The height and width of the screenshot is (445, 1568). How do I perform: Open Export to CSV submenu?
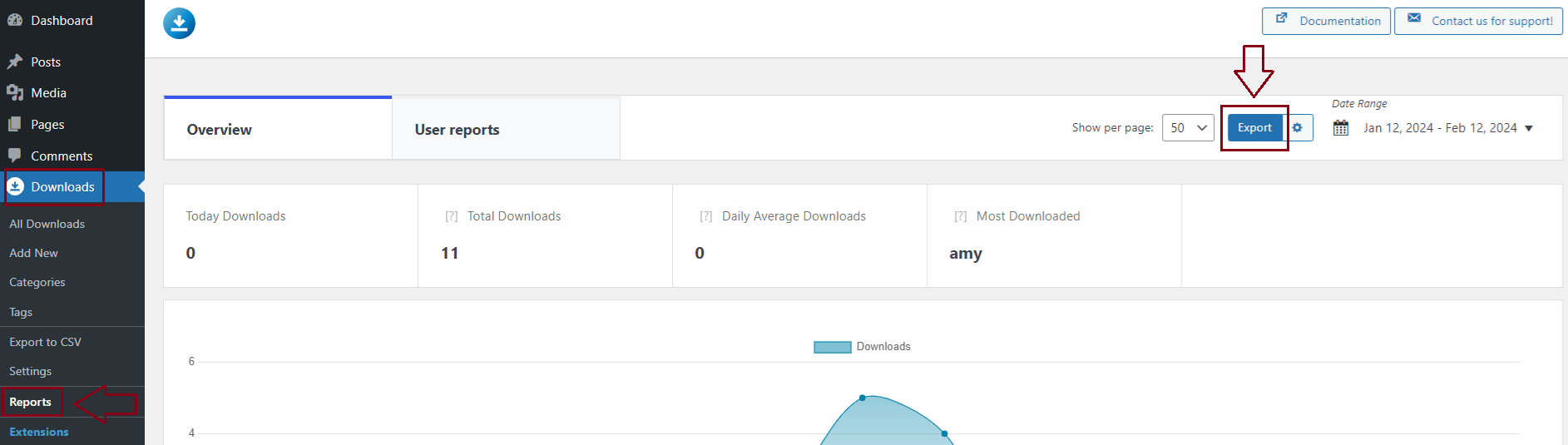tap(46, 342)
